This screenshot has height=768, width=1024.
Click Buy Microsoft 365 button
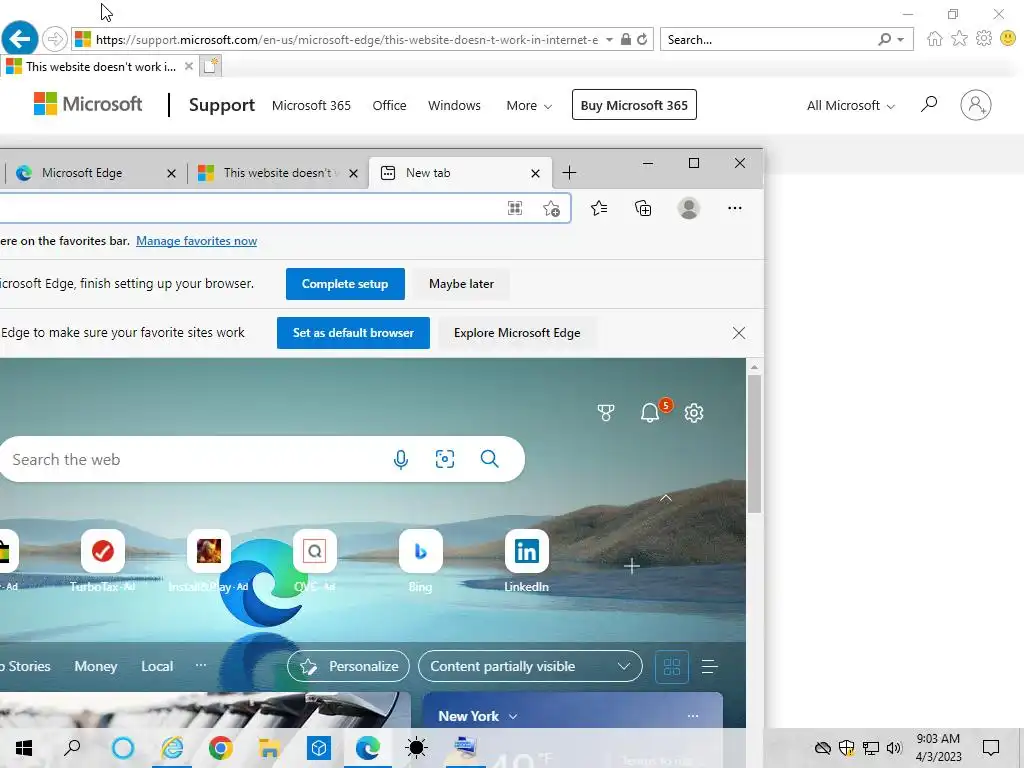[634, 104]
